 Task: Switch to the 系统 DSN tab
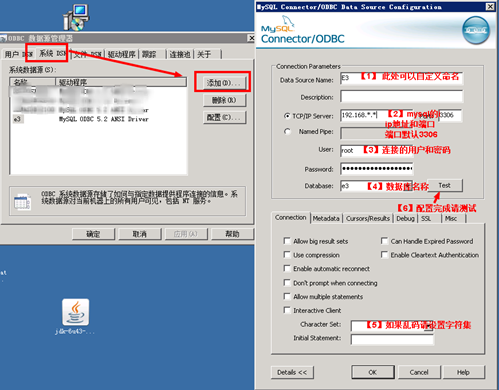[x=52, y=53]
